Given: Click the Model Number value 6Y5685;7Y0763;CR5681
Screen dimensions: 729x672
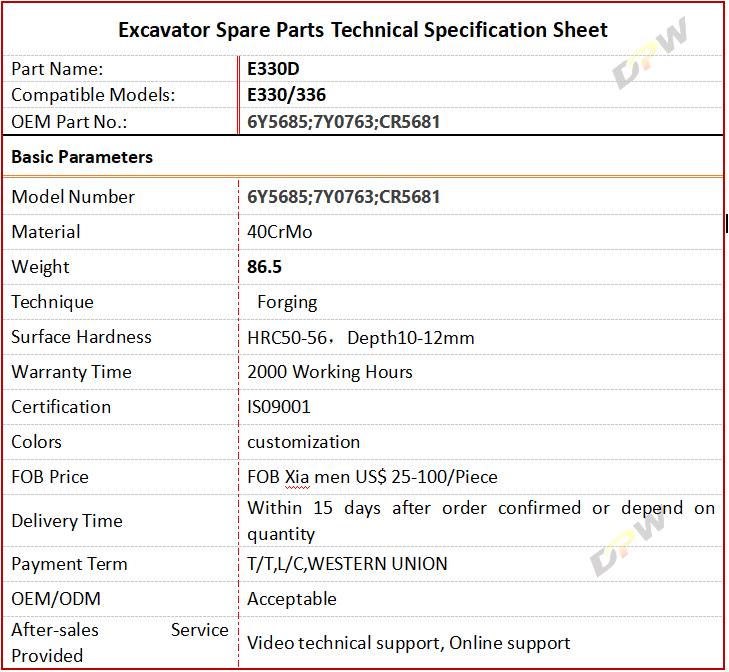Looking at the screenshot, I should (x=343, y=197).
